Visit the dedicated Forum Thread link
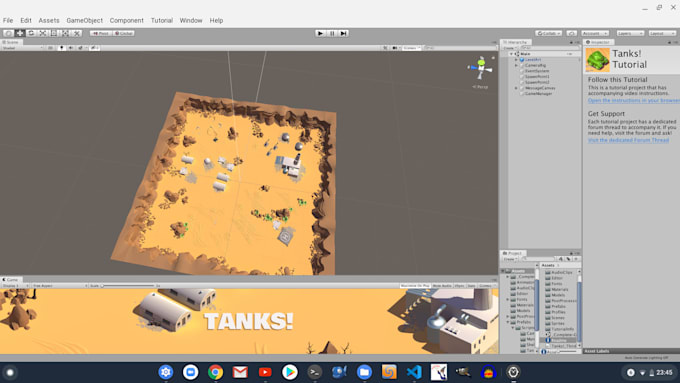Screen dimensions: 680x383 pyautogui.click(x=628, y=140)
